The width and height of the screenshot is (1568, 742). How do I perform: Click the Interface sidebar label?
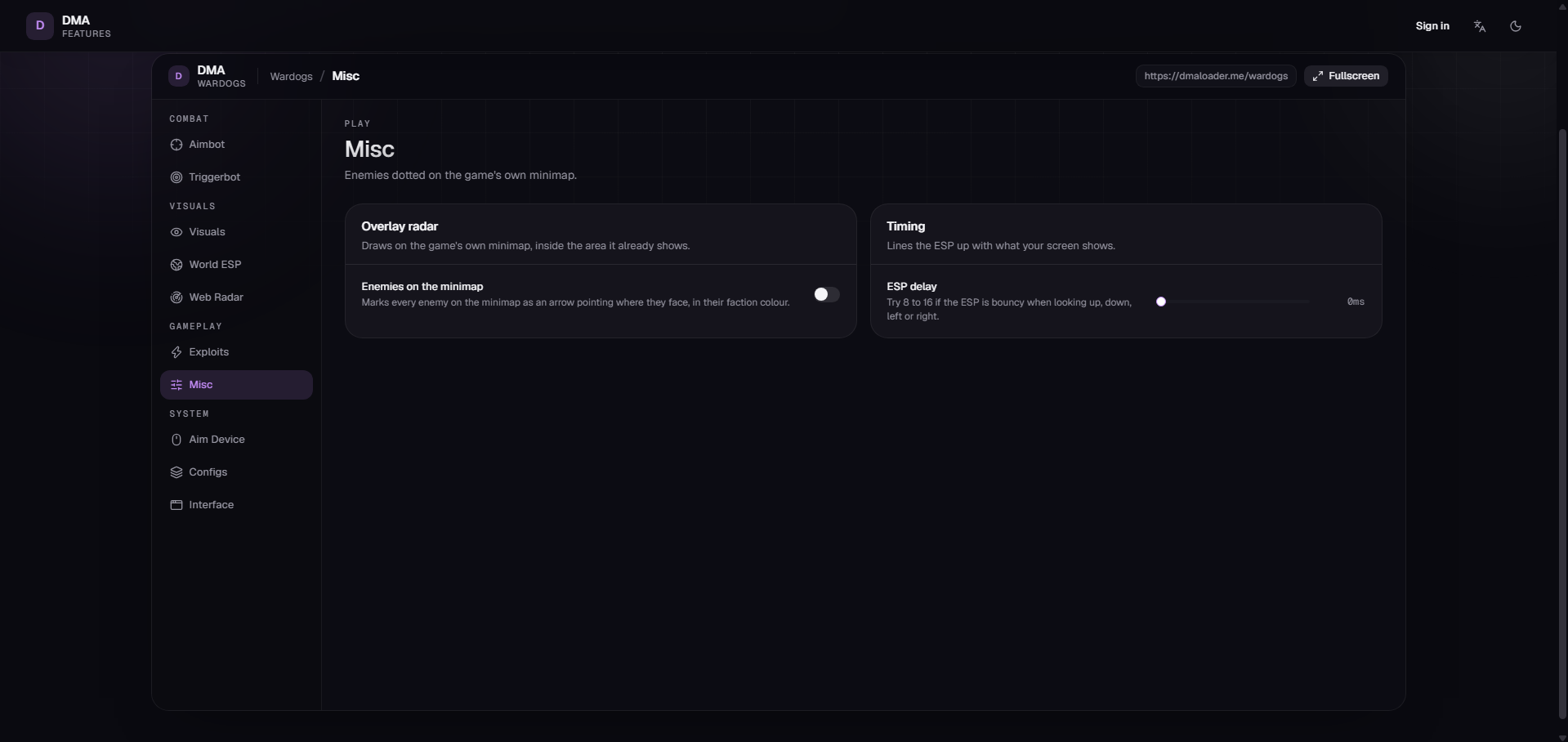click(x=212, y=505)
